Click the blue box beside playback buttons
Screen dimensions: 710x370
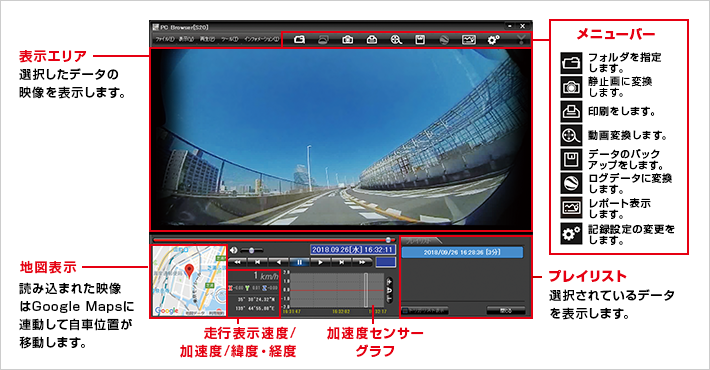click(385, 262)
